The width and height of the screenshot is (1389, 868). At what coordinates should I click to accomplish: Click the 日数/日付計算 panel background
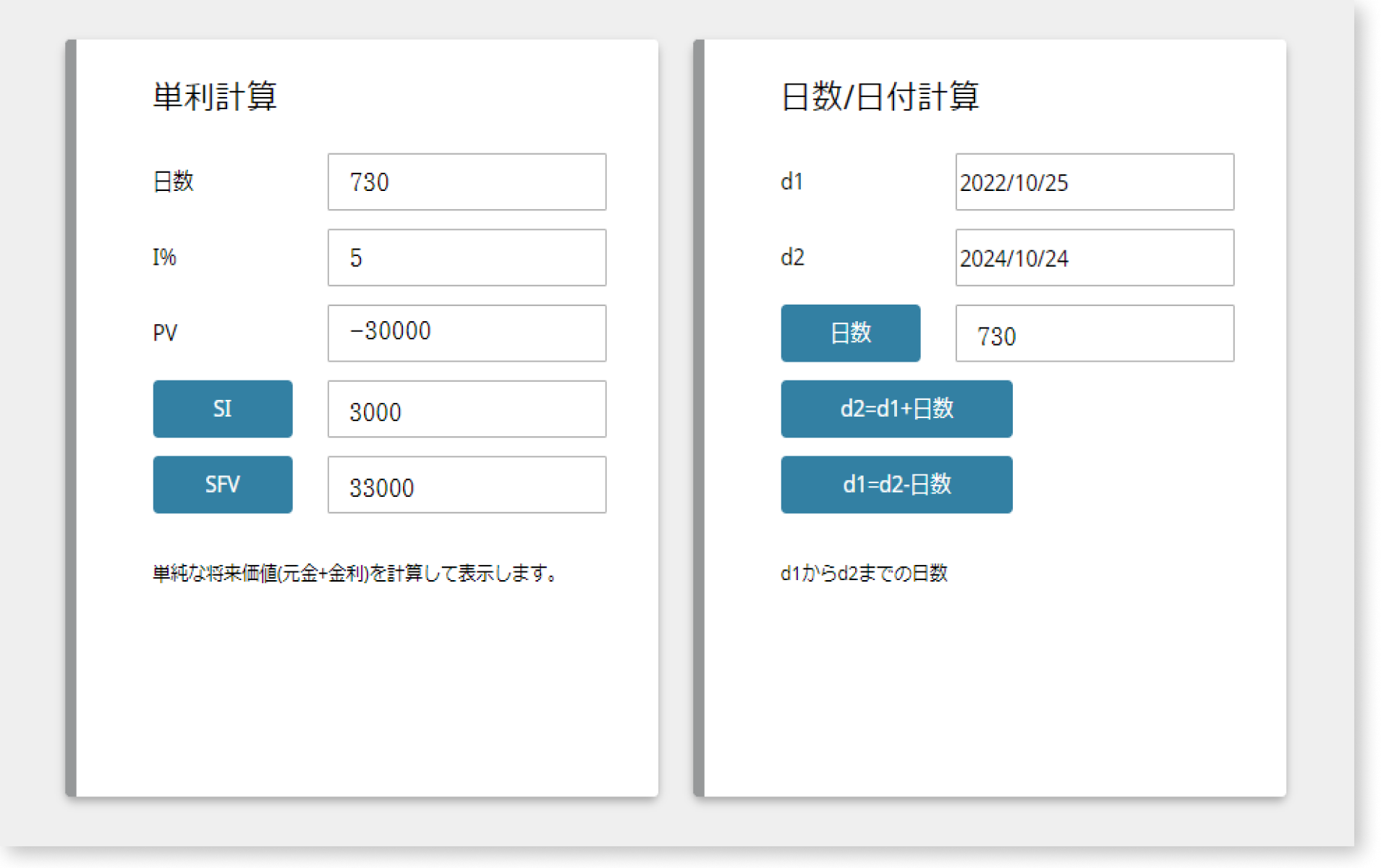pyautogui.click(x=998, y=687)
